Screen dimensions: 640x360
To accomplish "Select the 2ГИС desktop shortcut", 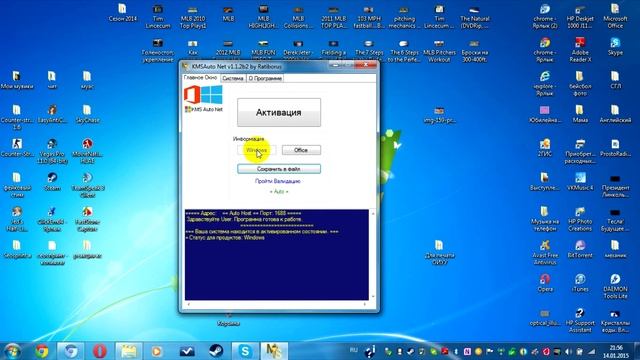I will click(545, 148).
